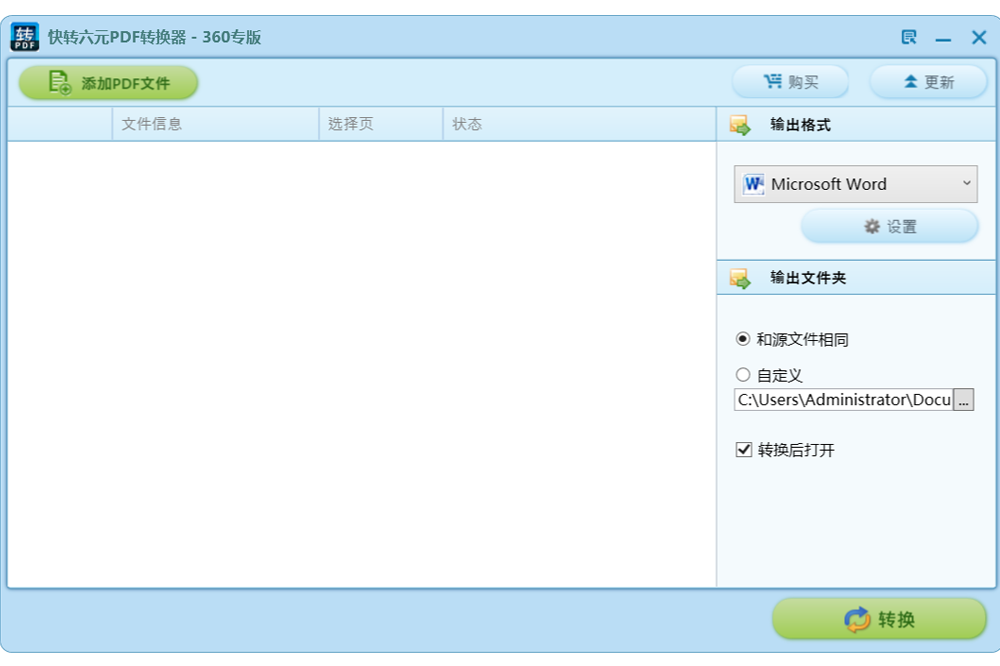
Task: Click the output path text field
Action: pyautogui.click(x=843, y=400)
